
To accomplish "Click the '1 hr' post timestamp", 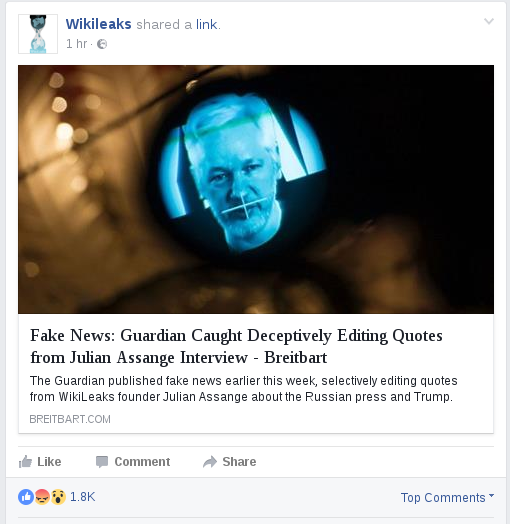I will pyautogui.click(x=77, y=44).
